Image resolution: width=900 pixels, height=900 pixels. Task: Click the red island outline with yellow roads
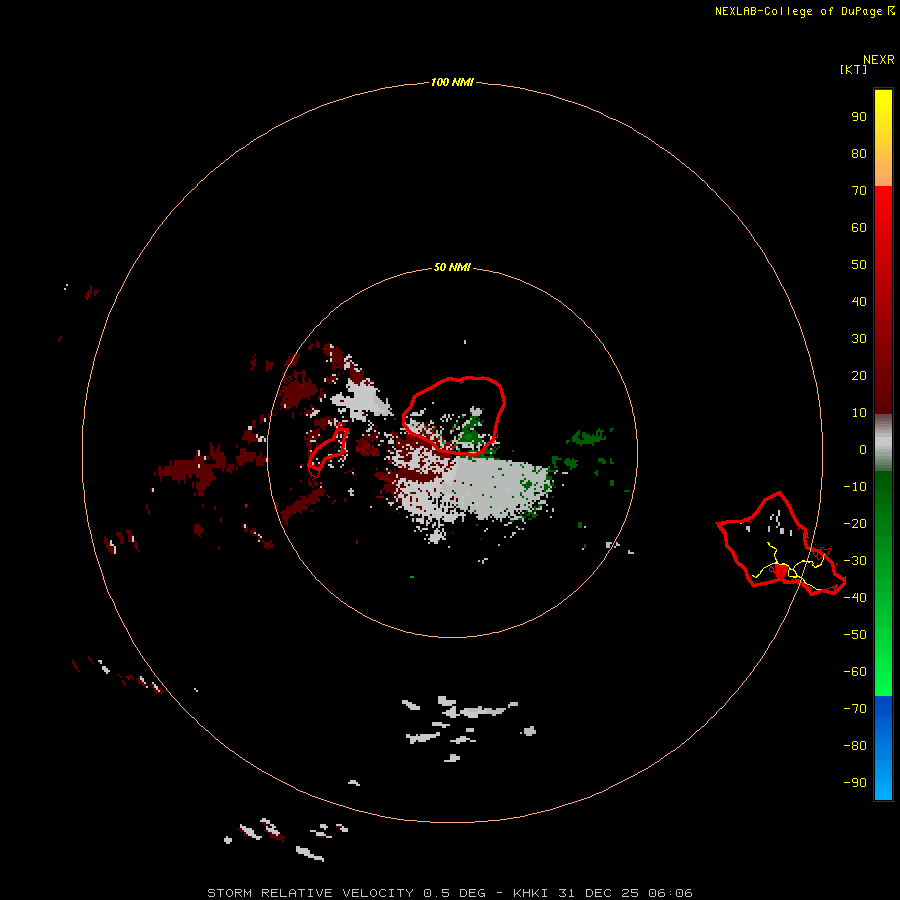(781, 544)
